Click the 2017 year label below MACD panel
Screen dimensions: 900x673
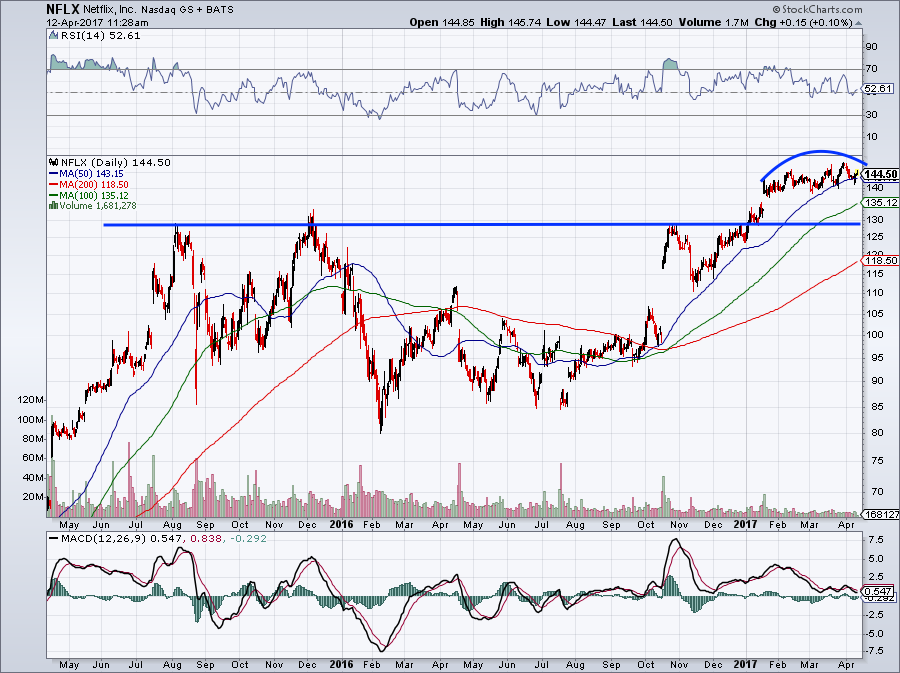[747, 664]
